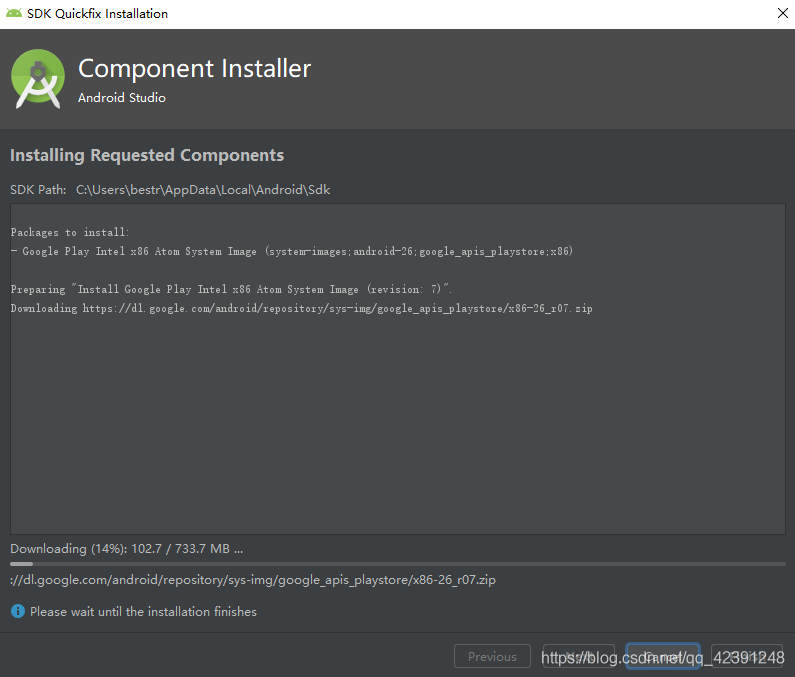Click the Preparing Install log line
This screenshot has width=795, height=677.
click(231, 289)
